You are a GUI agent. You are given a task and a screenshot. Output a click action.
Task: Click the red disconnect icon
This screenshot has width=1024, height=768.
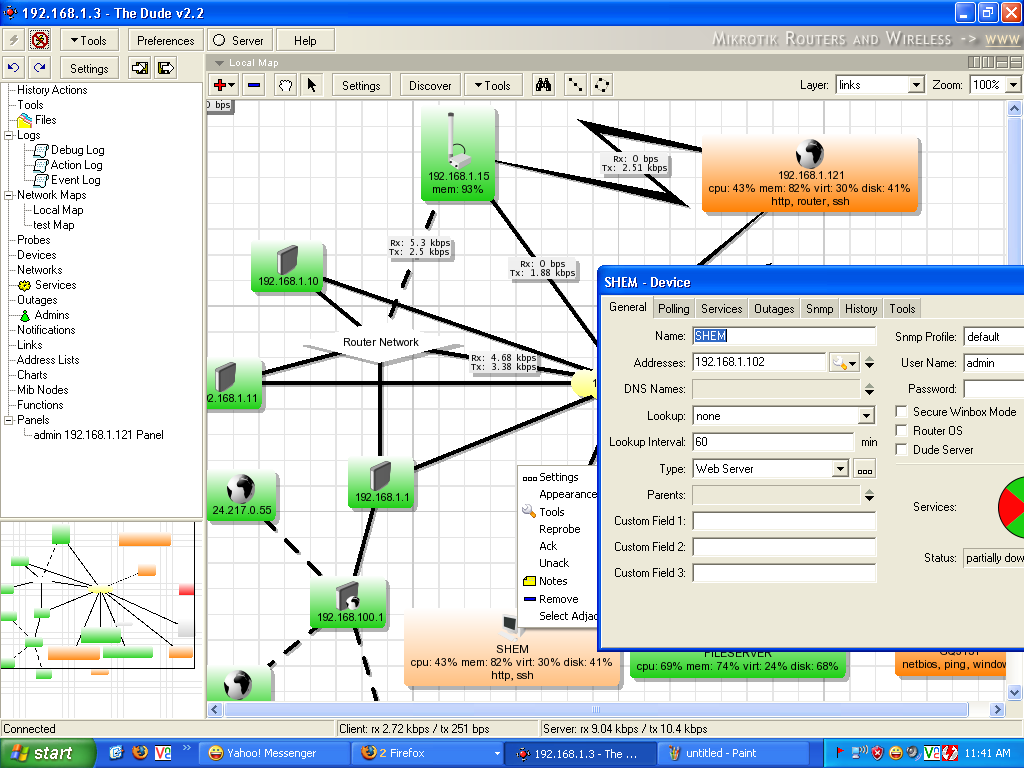40,40
